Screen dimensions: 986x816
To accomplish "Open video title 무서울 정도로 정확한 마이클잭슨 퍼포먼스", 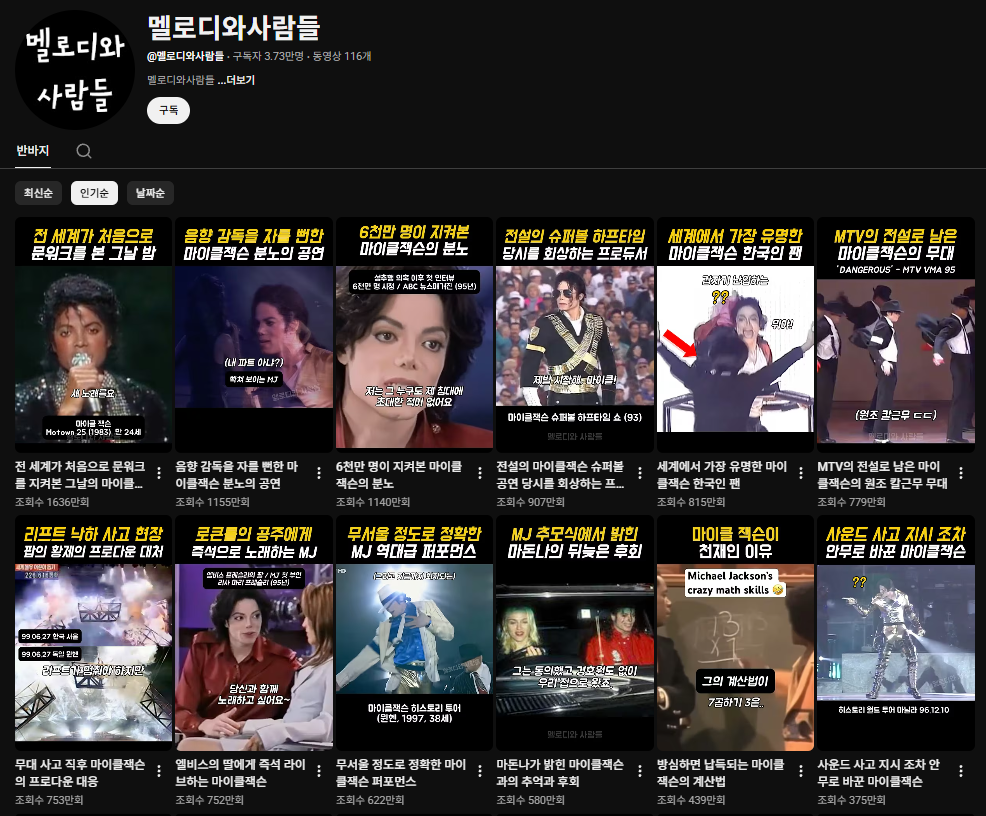I will pos(401,773).
